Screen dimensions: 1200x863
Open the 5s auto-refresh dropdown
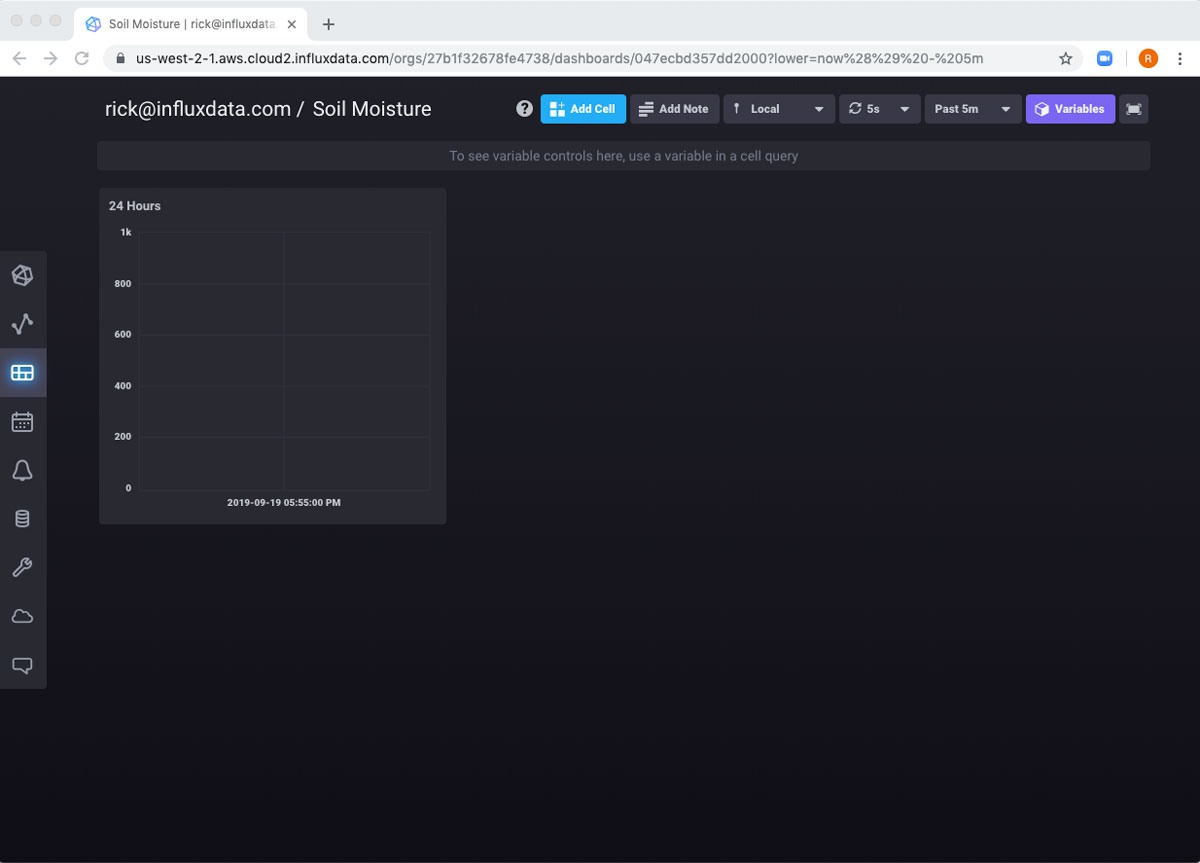[879, 109]
